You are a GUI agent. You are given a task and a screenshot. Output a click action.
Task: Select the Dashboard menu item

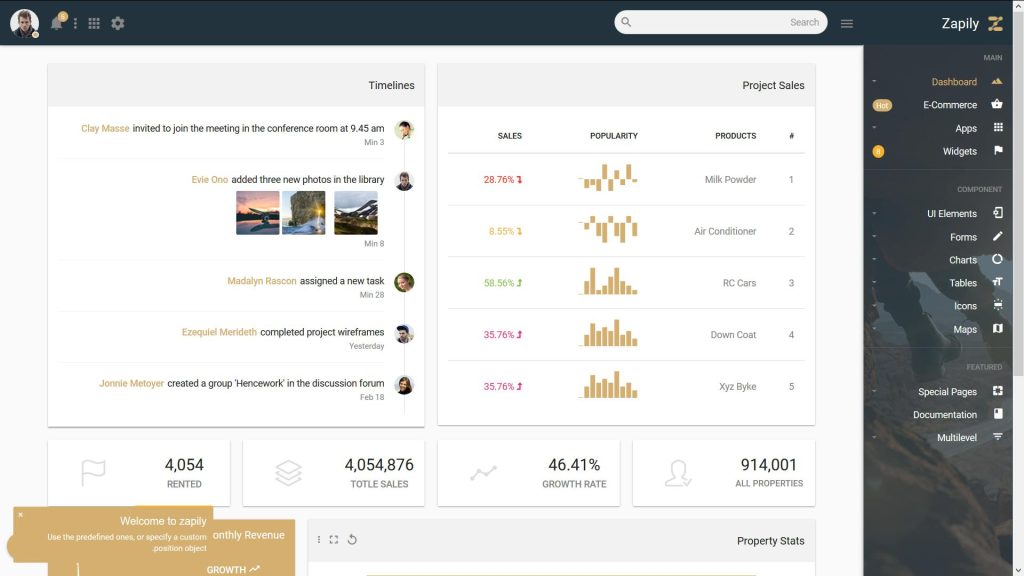954,81
